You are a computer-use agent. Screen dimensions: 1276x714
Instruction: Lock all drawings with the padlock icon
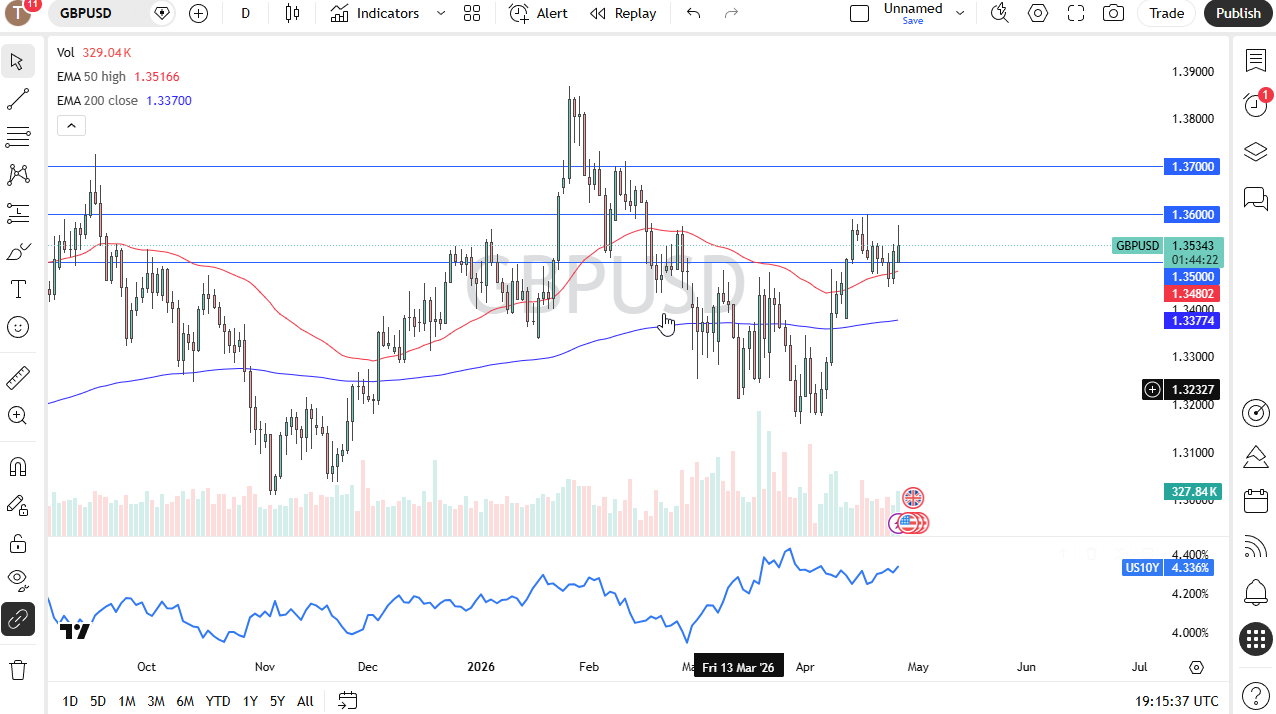17,543
